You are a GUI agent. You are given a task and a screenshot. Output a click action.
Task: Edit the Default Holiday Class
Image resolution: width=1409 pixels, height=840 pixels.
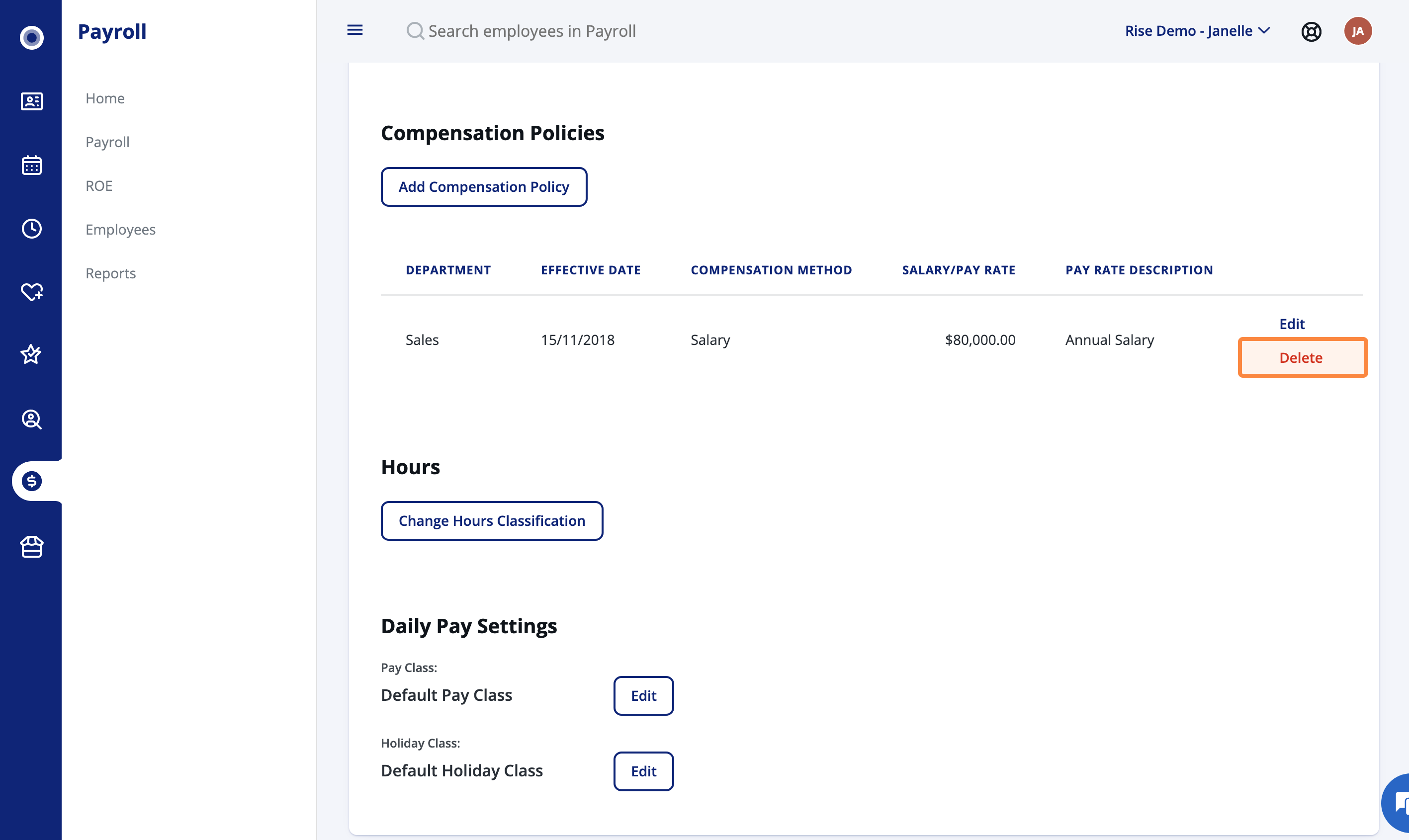click(x=643, y=771)
